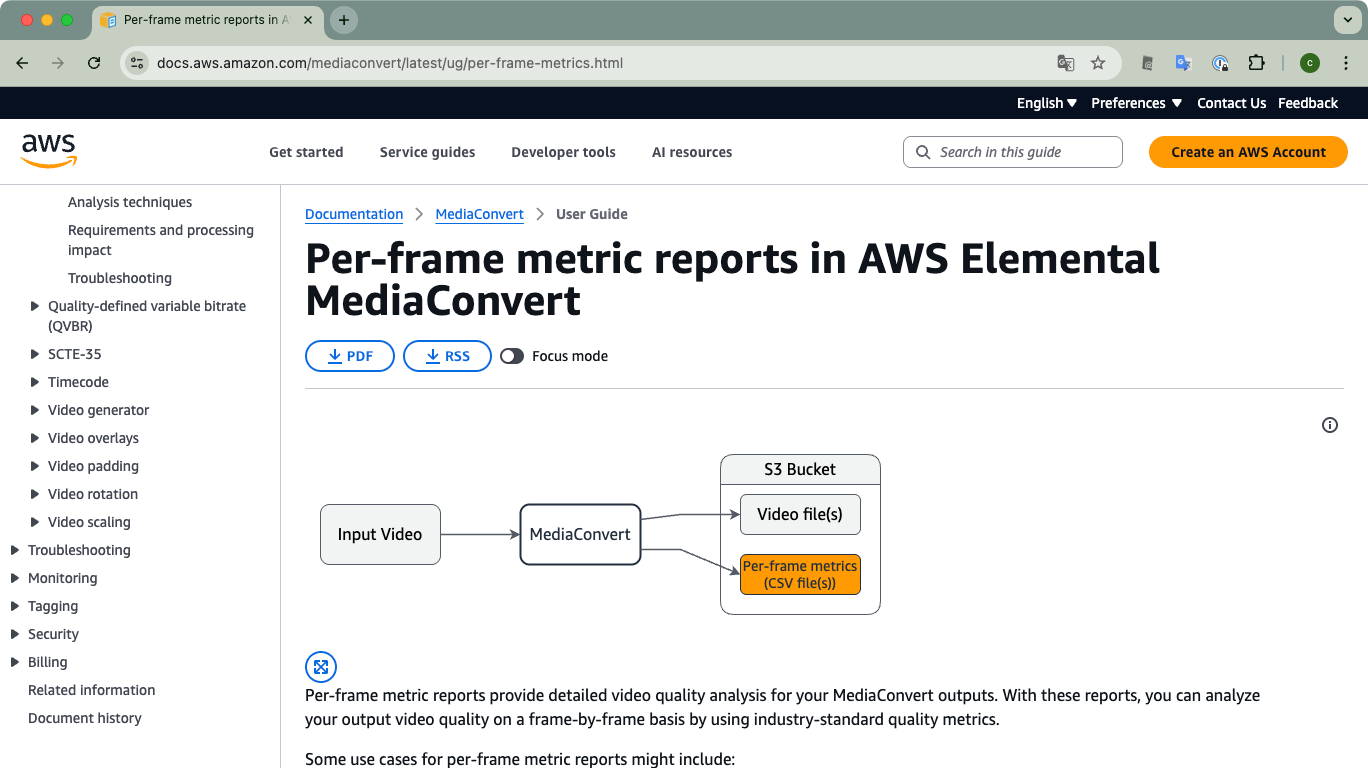Click the tab search chevron button
This screenshot has width=1368, height=768.
pyautogui.click(x=1347, y=20)
